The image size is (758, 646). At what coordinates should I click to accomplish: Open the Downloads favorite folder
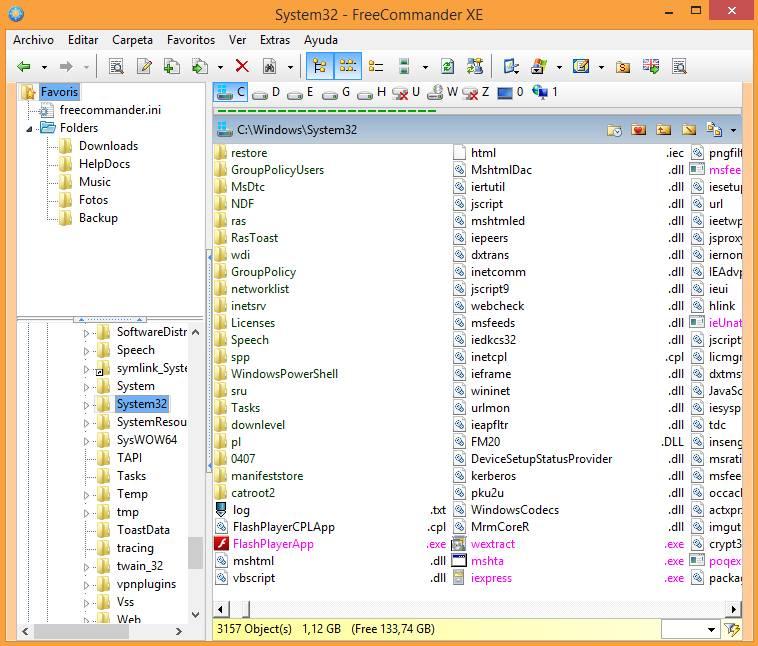click(108, 146)
